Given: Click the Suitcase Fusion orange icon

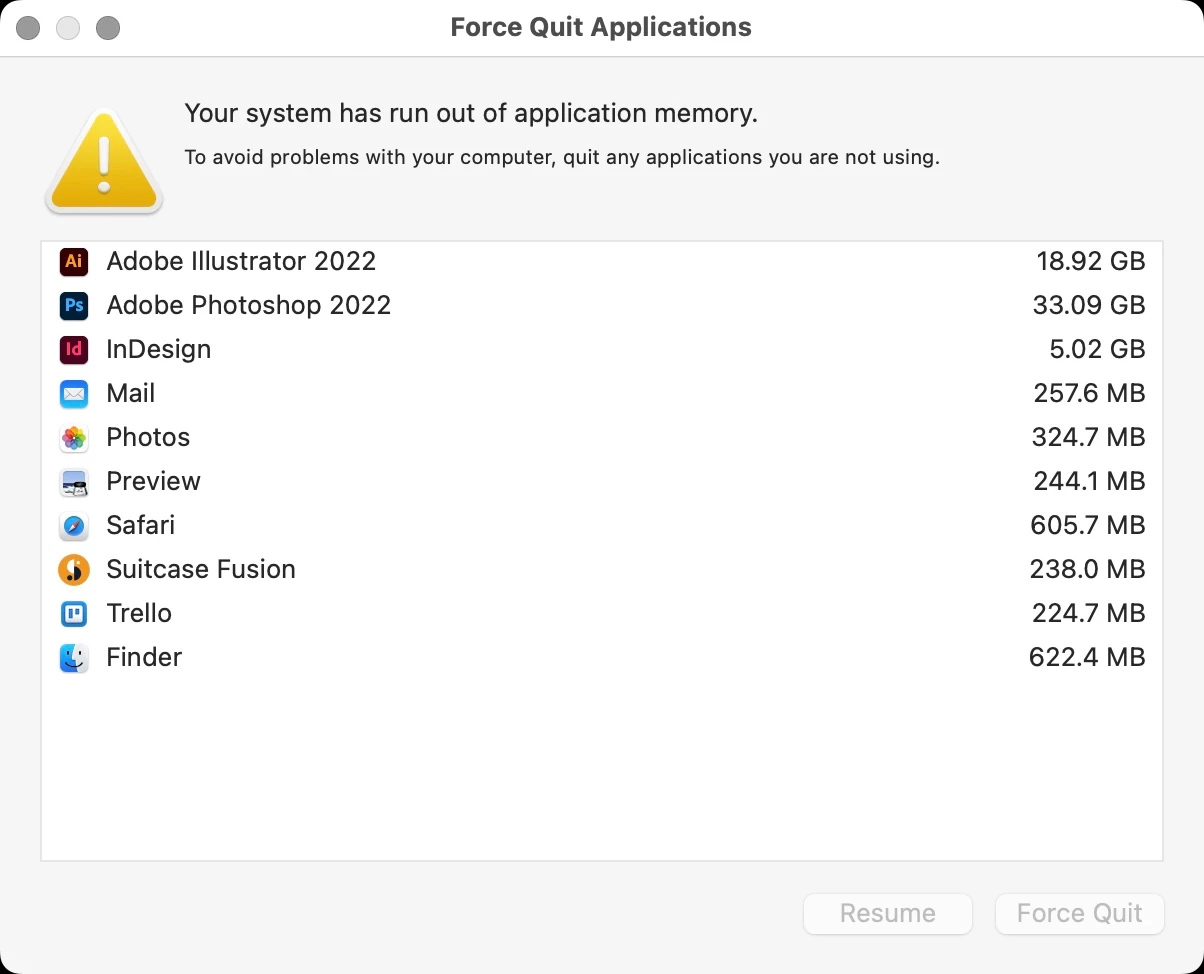Looking at the screenshot, I should click(x=74, y=569).
